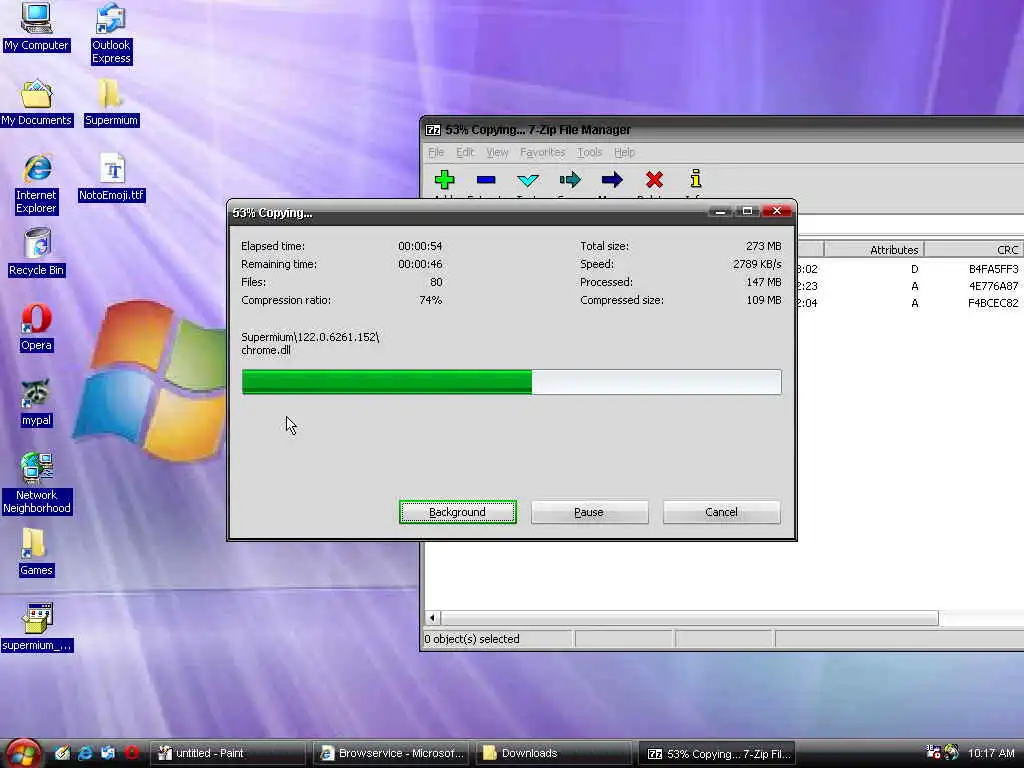This screenshot has height=768, width=1024.
Task: Open the Tools menu in 7-Zip
Action: click(589, 152)
